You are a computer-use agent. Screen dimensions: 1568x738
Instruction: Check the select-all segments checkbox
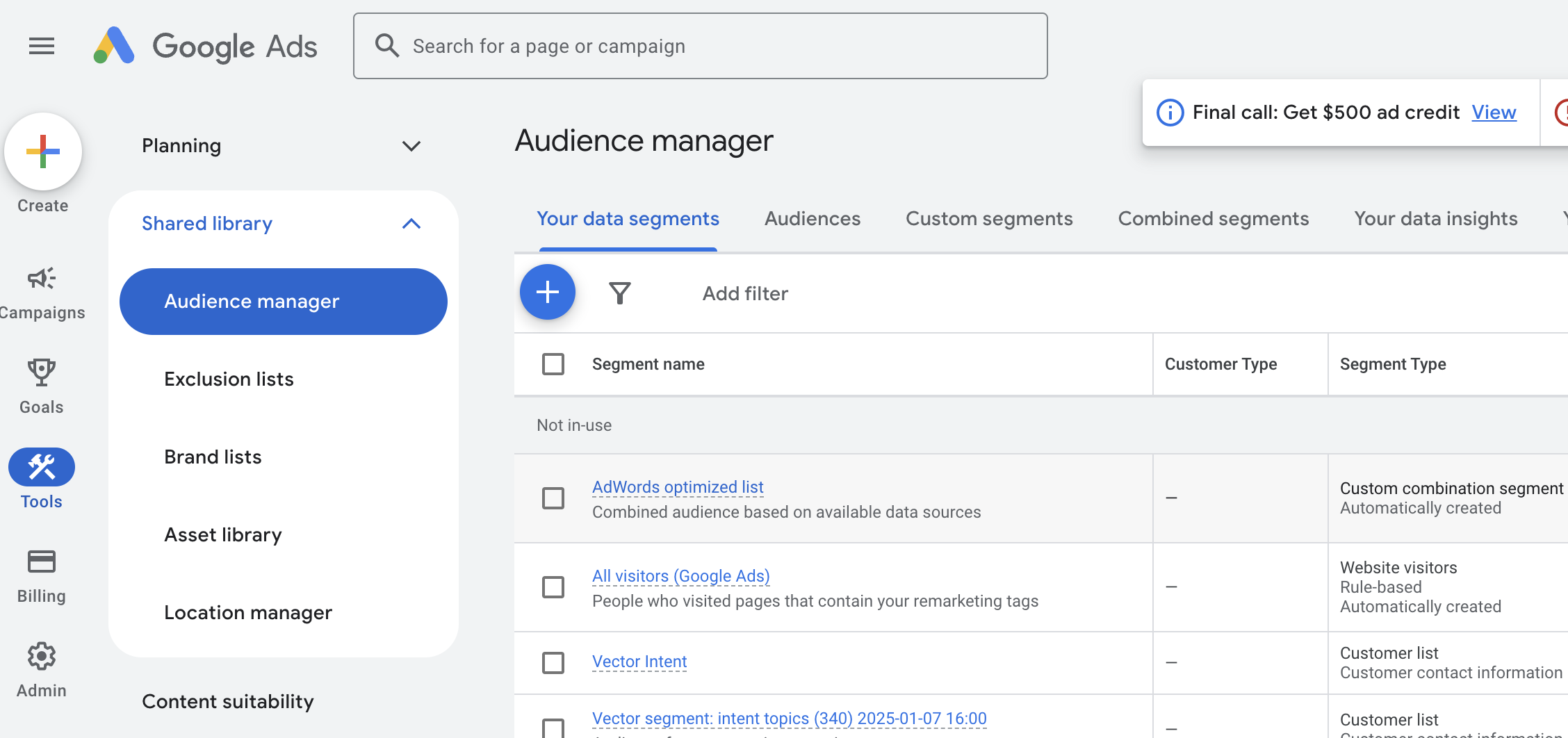[553, 364]
